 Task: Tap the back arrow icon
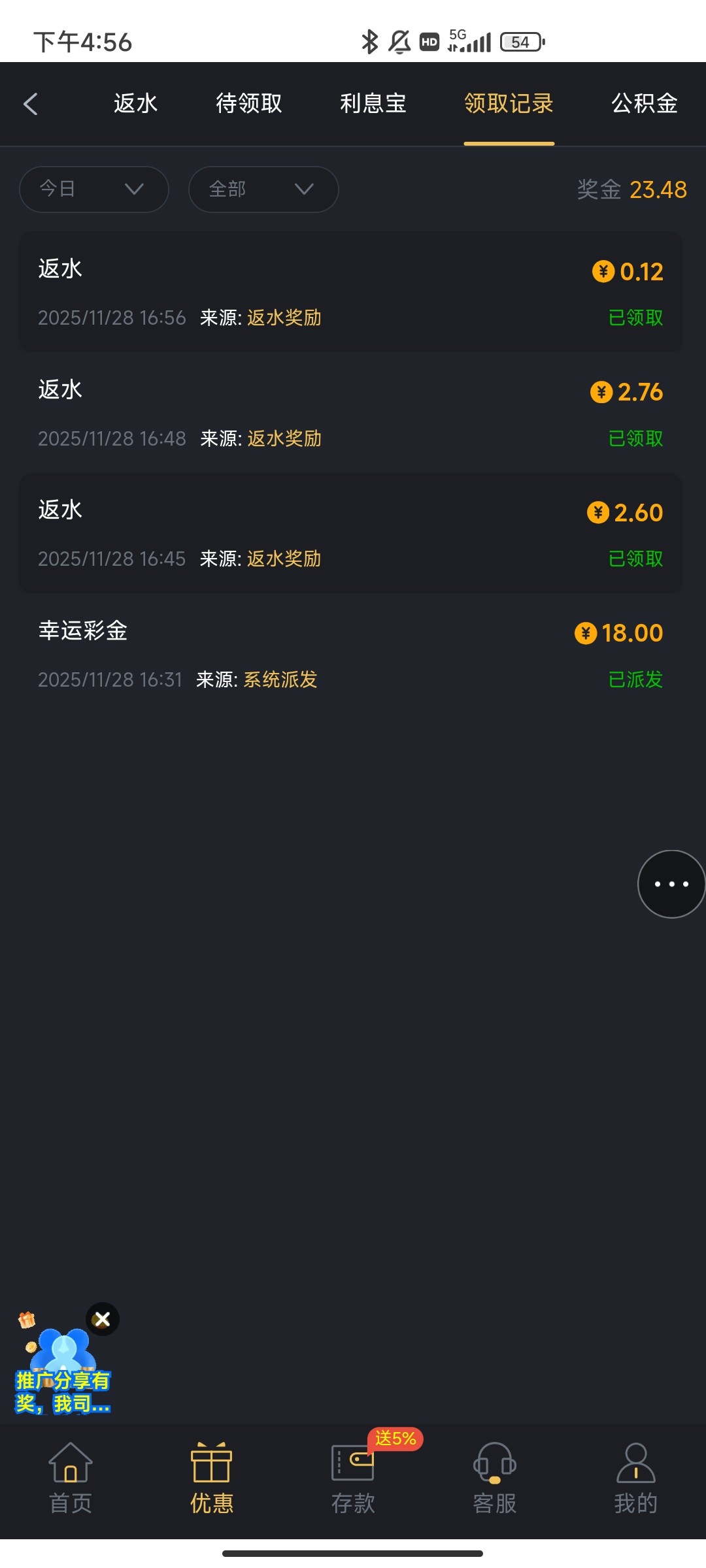pos(31,104)
